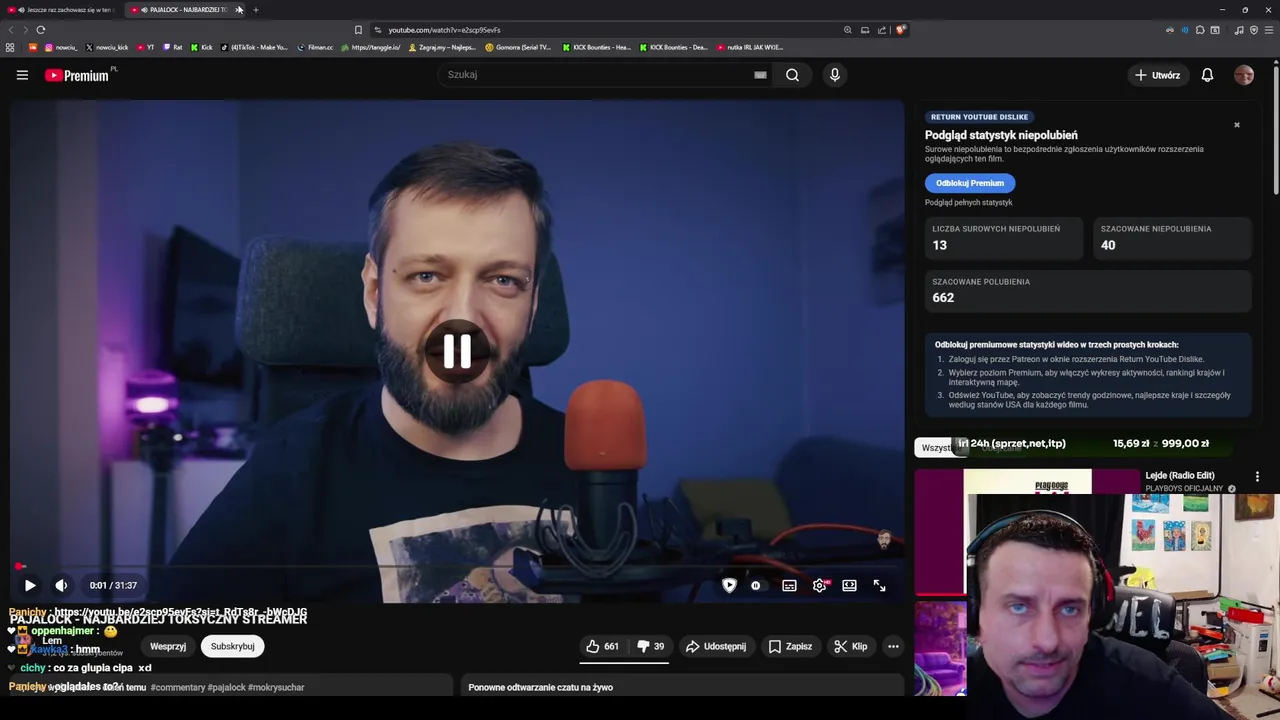Image resolution: width=1280 pixels, height=720 pixels.
Task: Toggle subtitles captions button
Action: tap(789, 586)
